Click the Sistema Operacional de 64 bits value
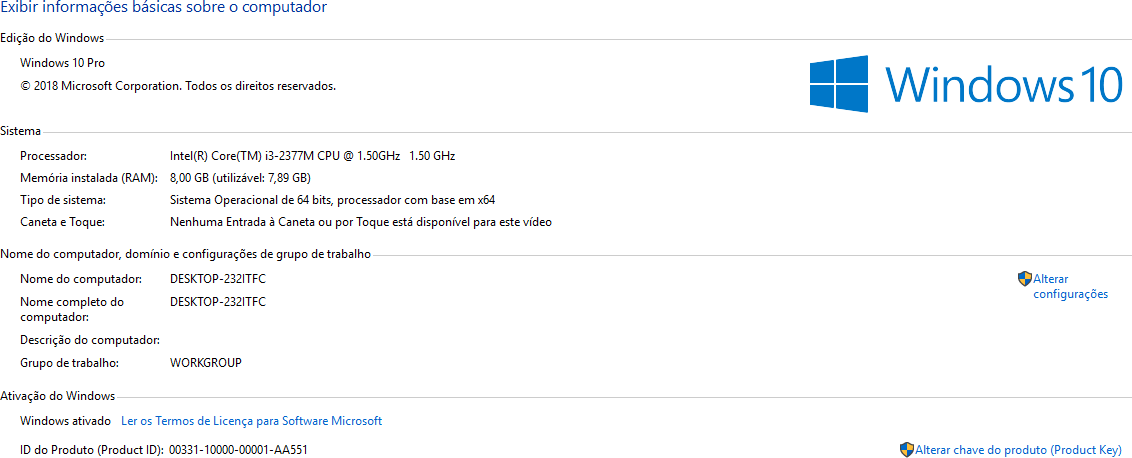The image size is (1132, 458). [332, 200]
